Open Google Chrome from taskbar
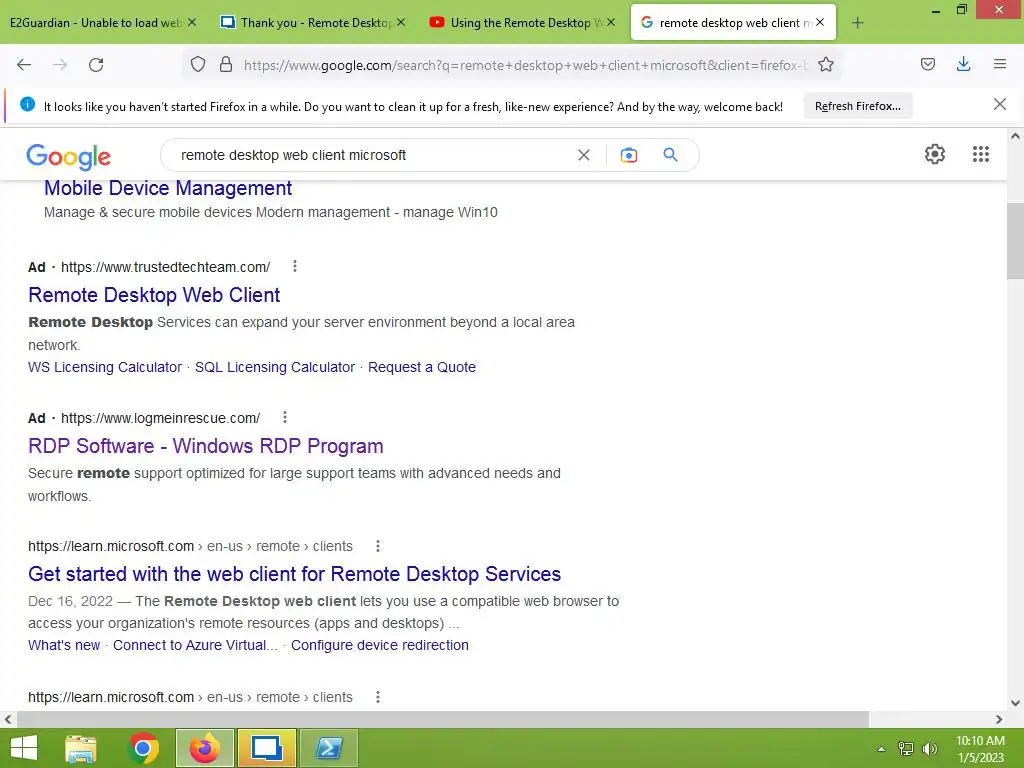The height and width of the screenshot is (768, 1024). (x=143, y=748)
